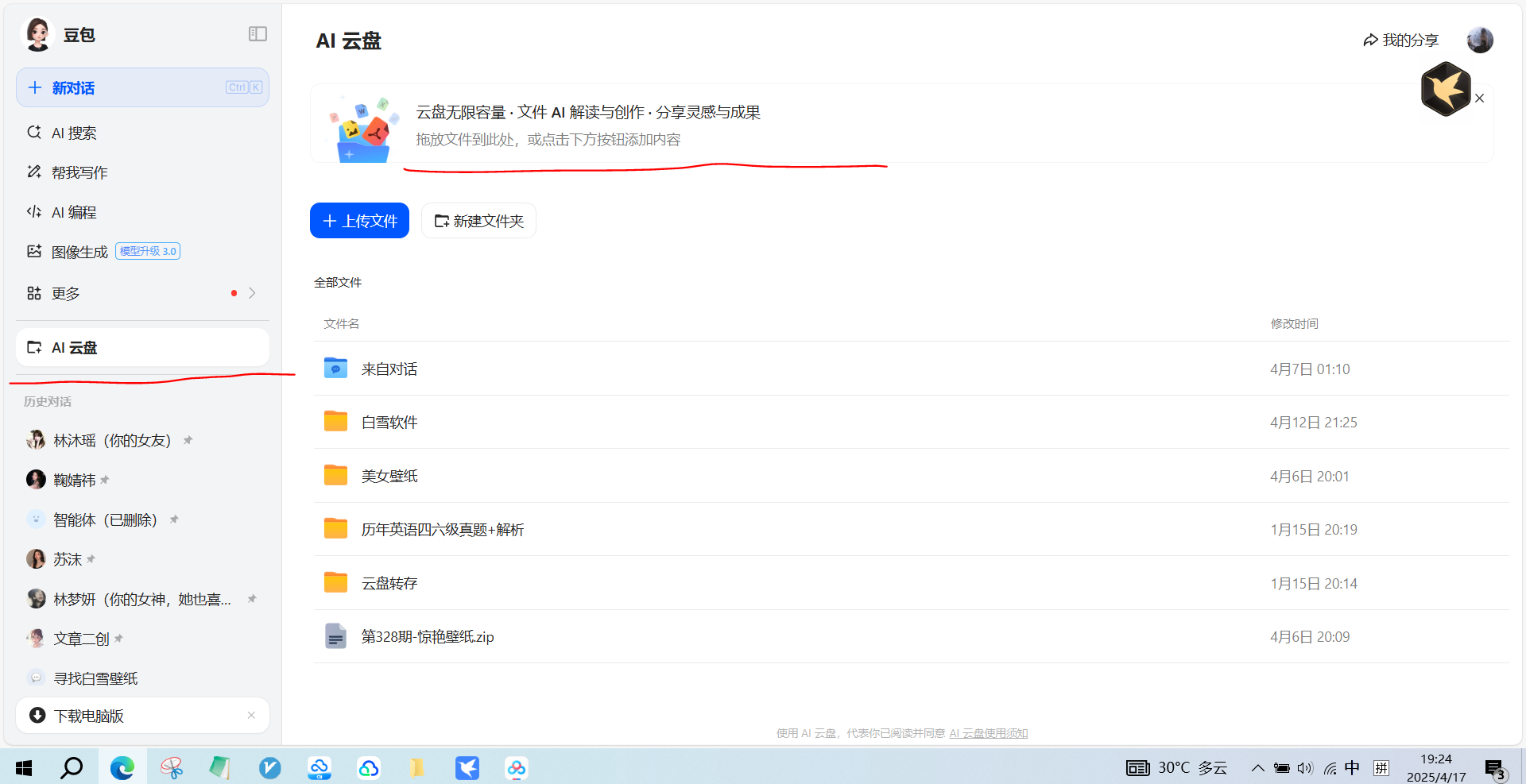
Task: Open the user profile avatar
Action: [x=1479, y=40]
